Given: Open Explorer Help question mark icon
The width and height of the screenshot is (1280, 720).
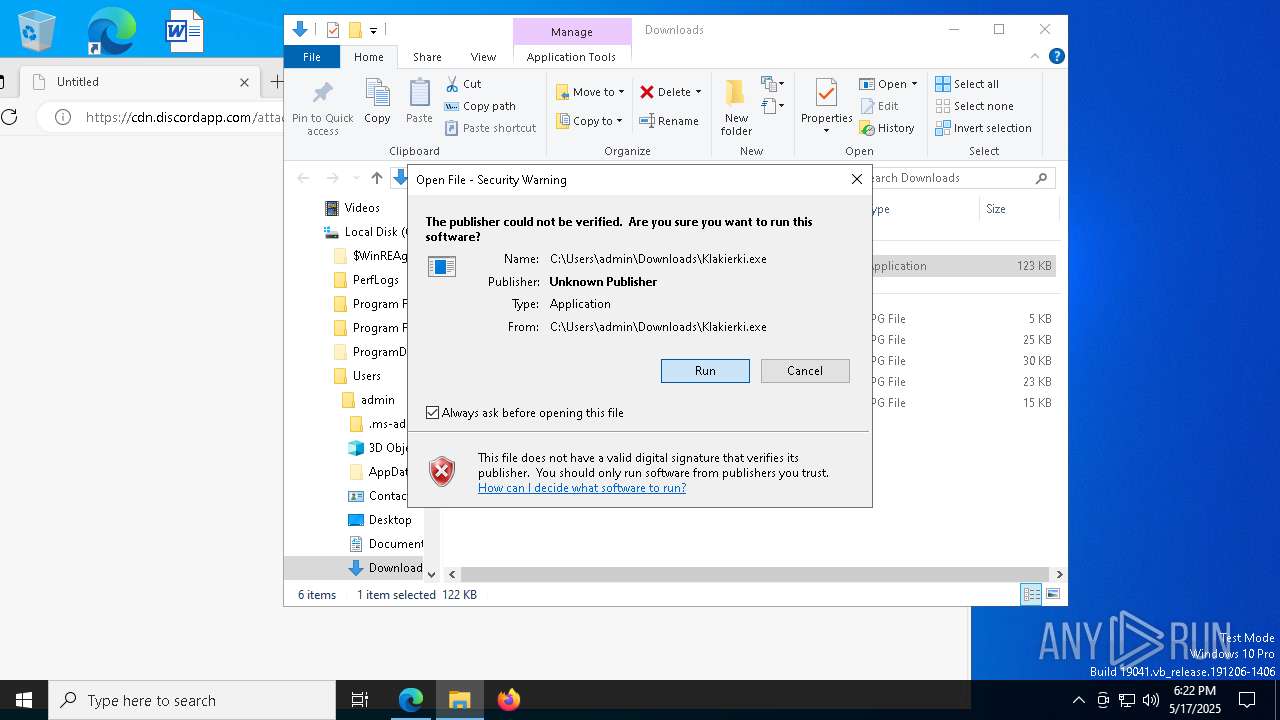Looking at the screenshot, I should (1056, 57).
